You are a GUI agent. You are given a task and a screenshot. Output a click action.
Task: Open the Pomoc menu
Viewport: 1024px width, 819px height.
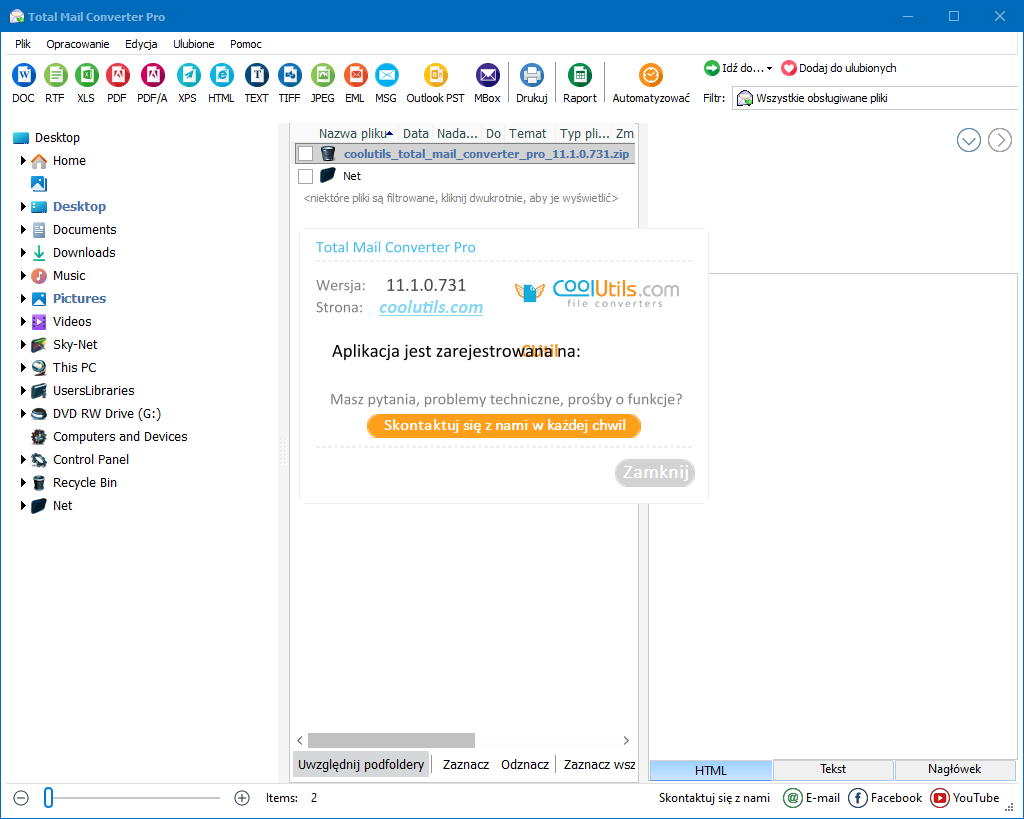tap(246, 44)
